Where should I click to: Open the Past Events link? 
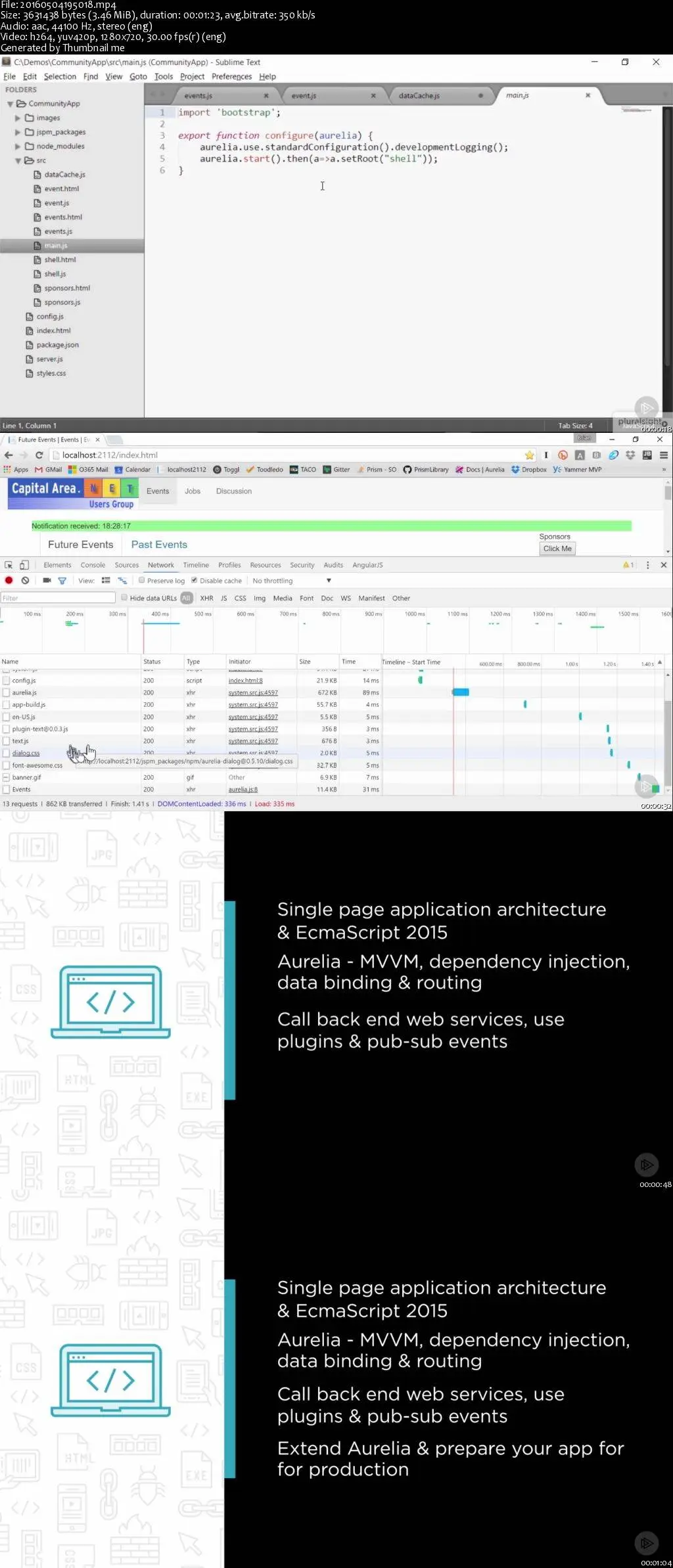[159, 545]
